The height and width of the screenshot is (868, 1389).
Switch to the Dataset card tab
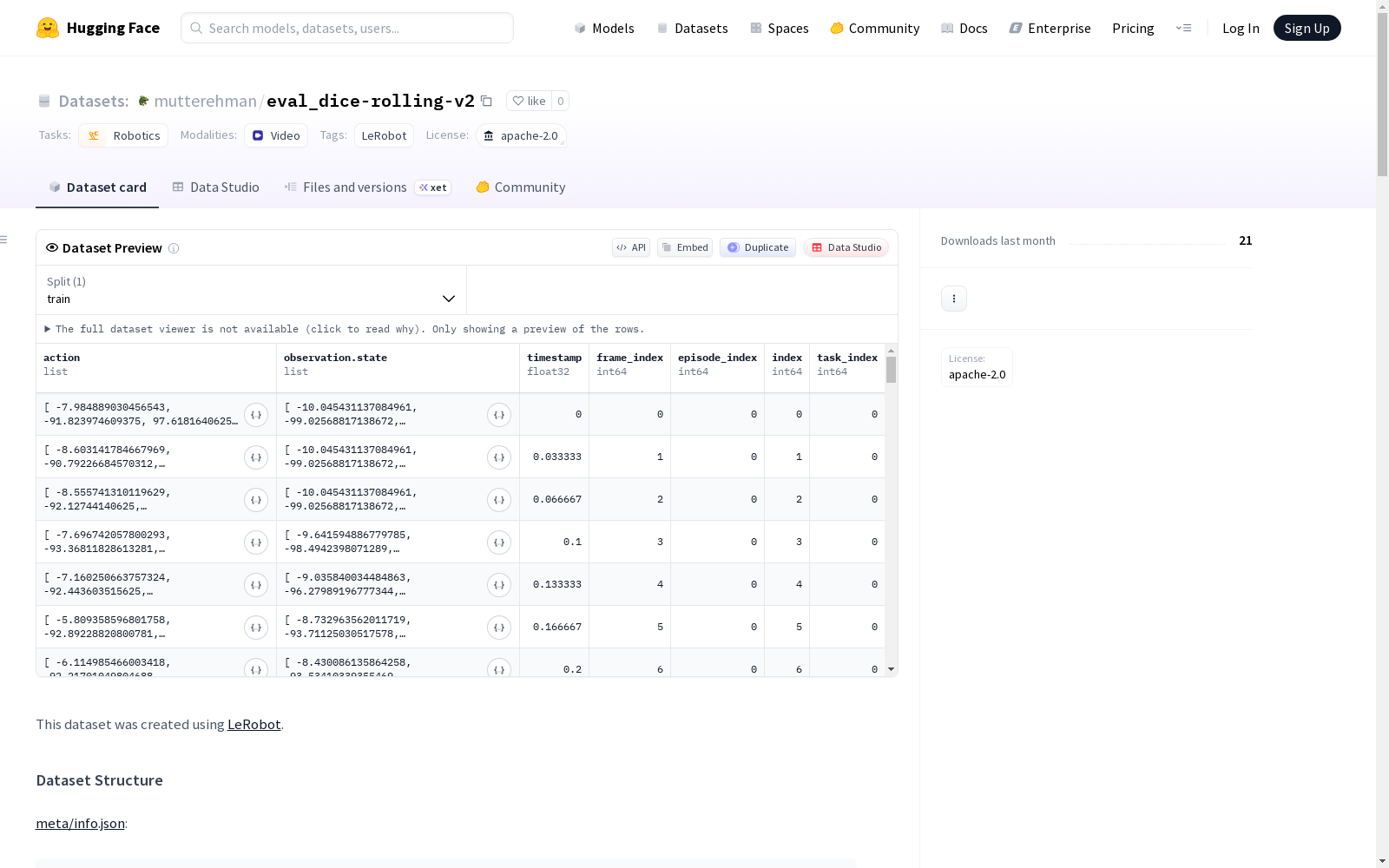[x=97, y=187]
